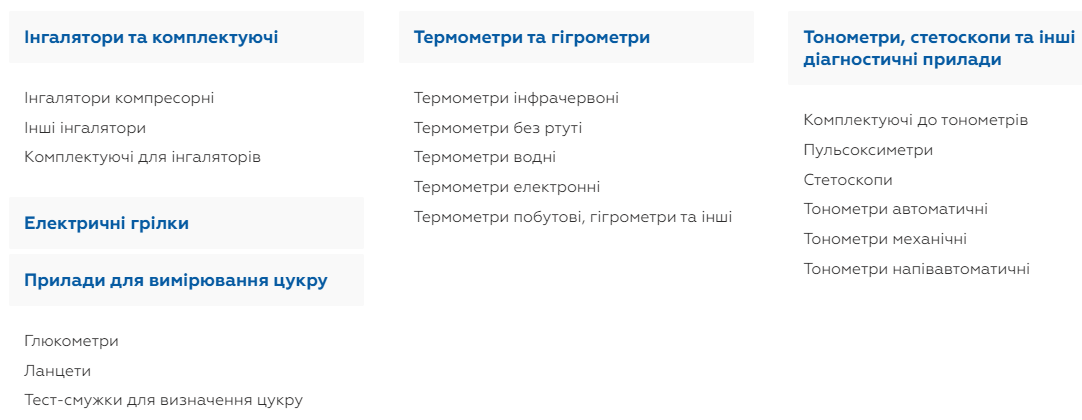
Task: Select the Ланцети subcategory
Action: 57,371
